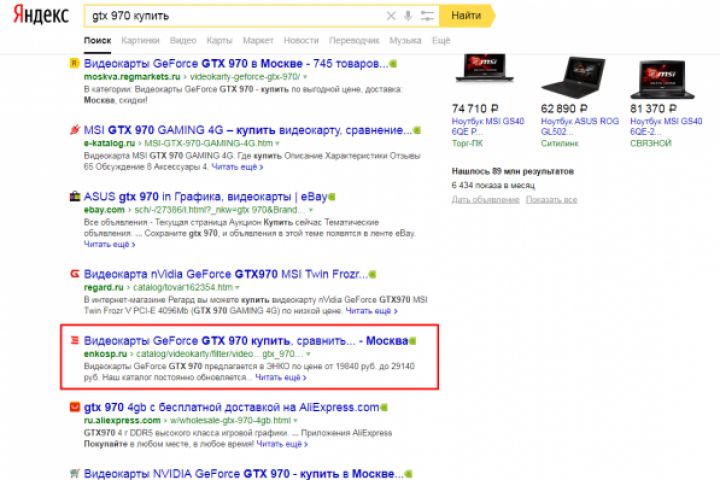This screenshot has width=720, height=480.
Task: Click Дать объявление link
Action: tap(485, 200)
